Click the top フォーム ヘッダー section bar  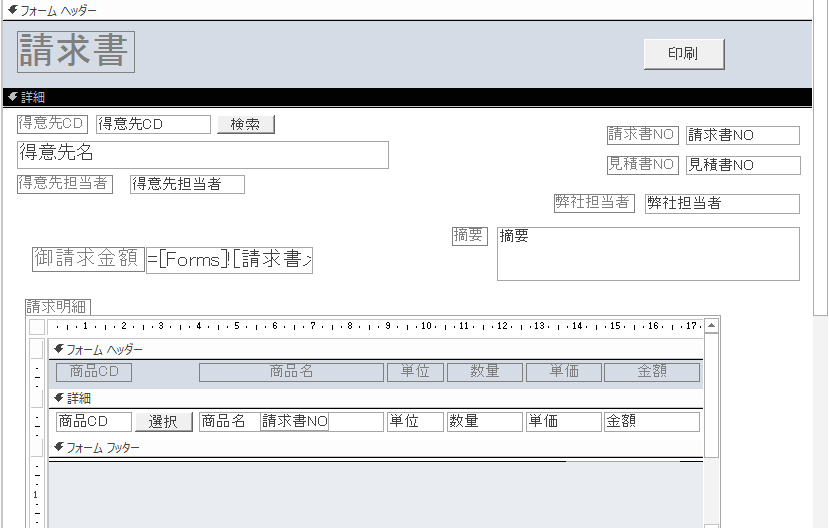click(400, 10)
